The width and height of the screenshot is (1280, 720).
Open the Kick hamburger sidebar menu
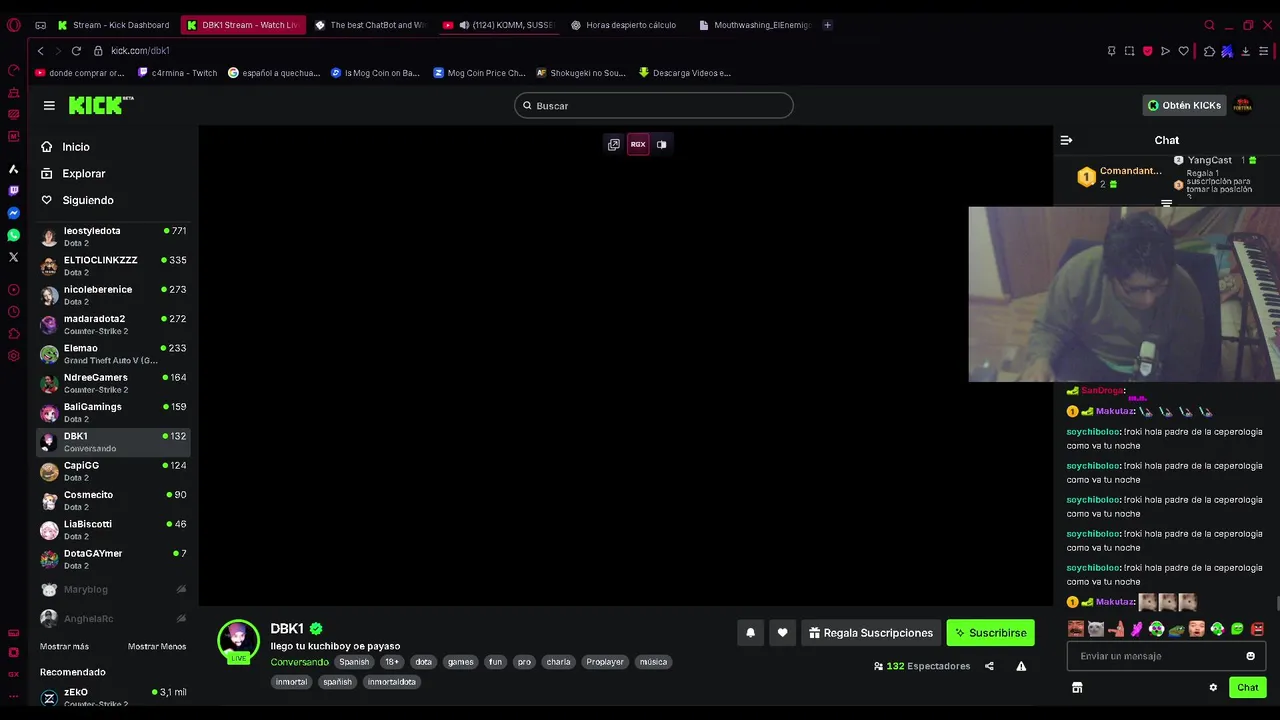[49, 105]
